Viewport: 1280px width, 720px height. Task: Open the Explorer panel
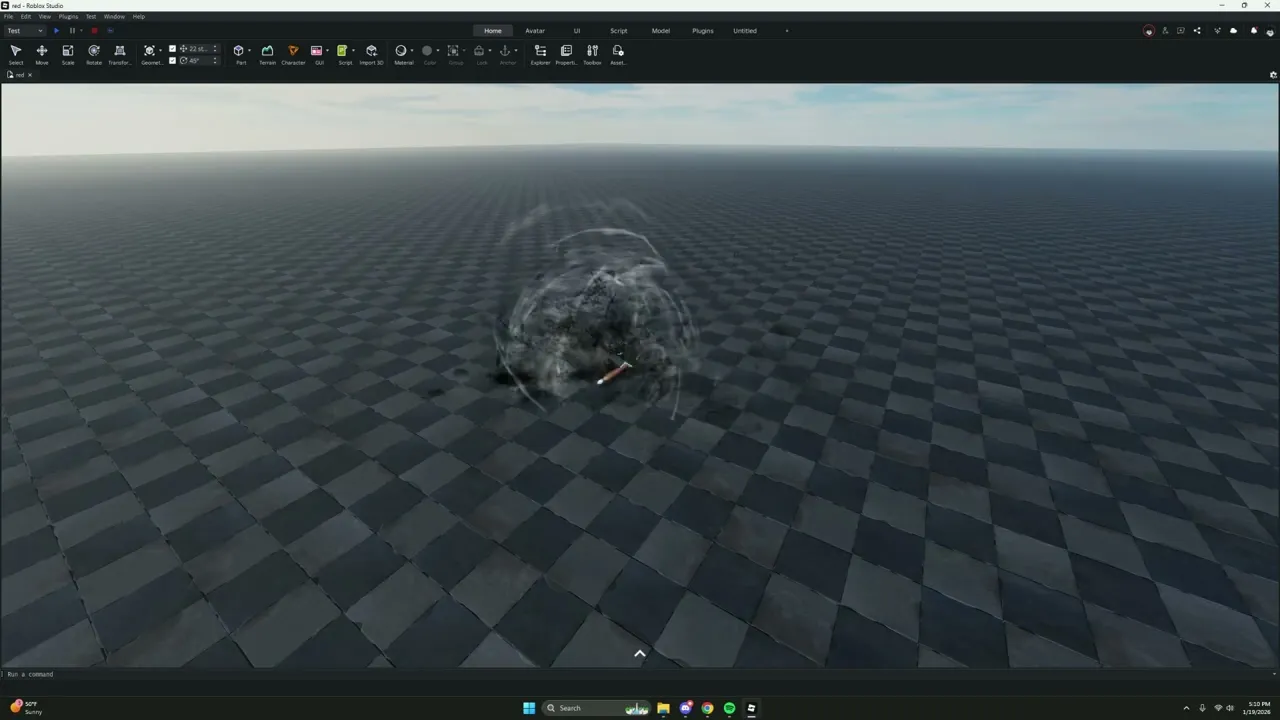[x=540, y=54]
